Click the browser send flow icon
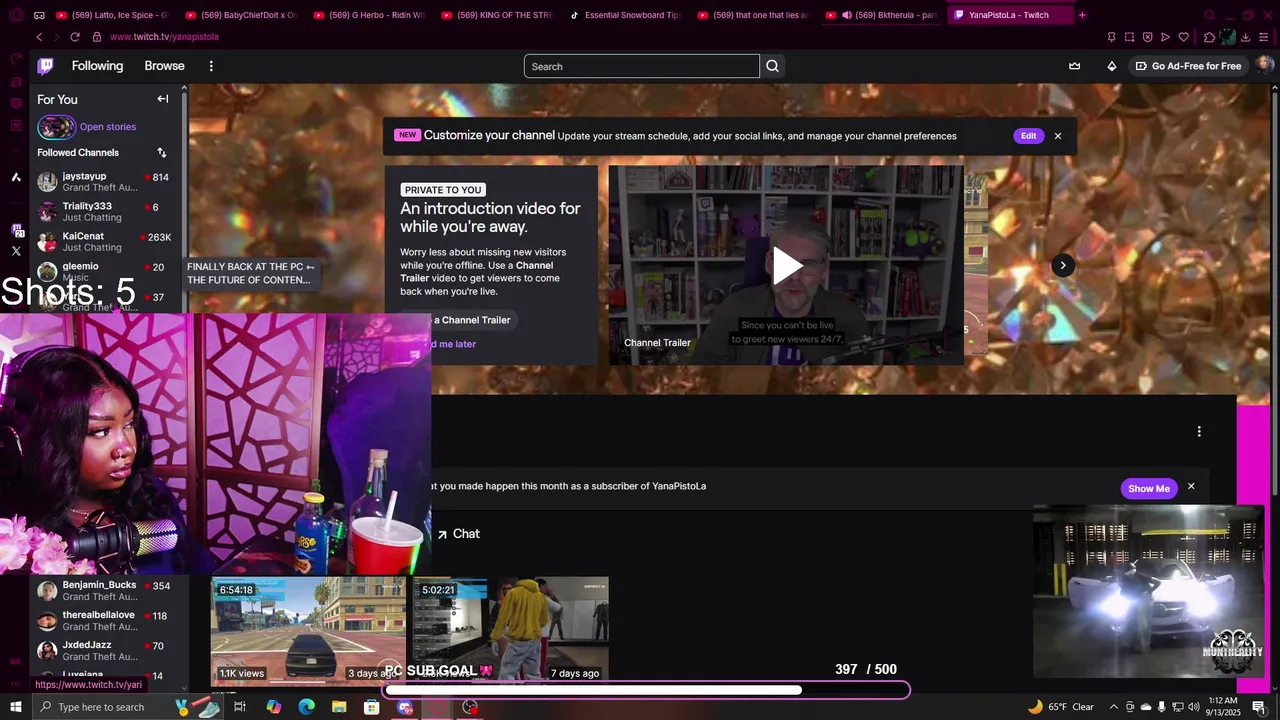1280x720 pixels. pyautogui.click(x=1165, y=37)
